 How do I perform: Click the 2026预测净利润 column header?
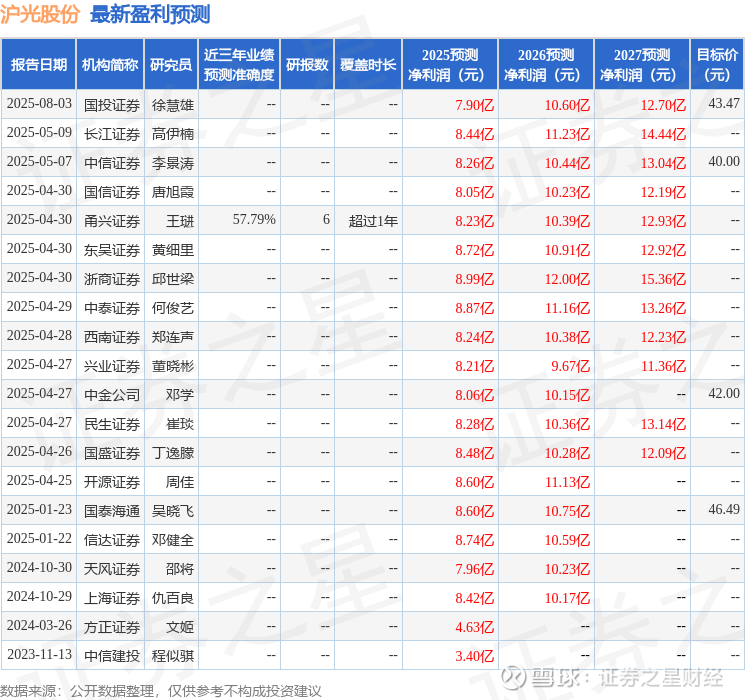(546, 64)
